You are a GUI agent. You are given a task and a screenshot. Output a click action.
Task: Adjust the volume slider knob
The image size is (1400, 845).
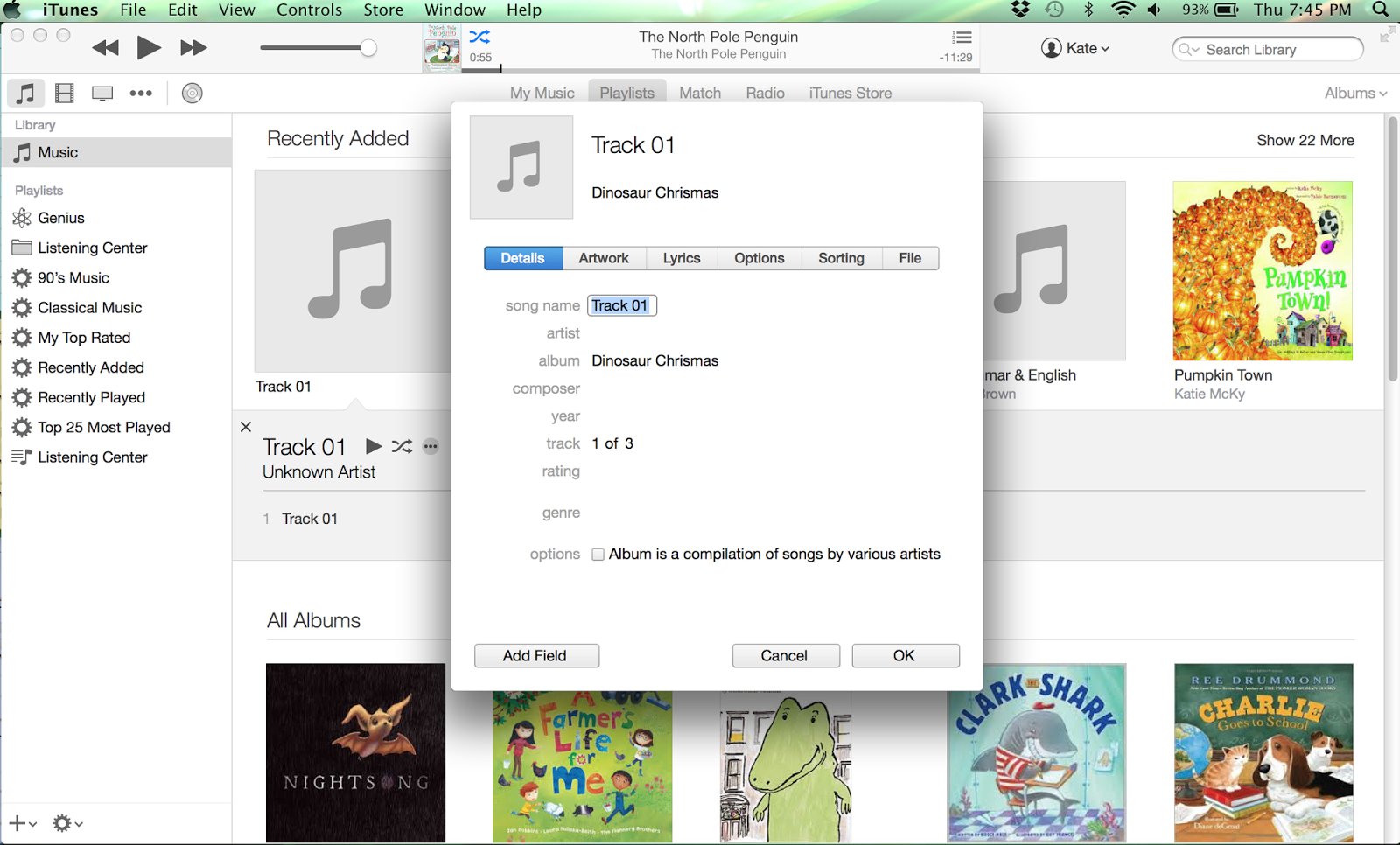(368, 48)
